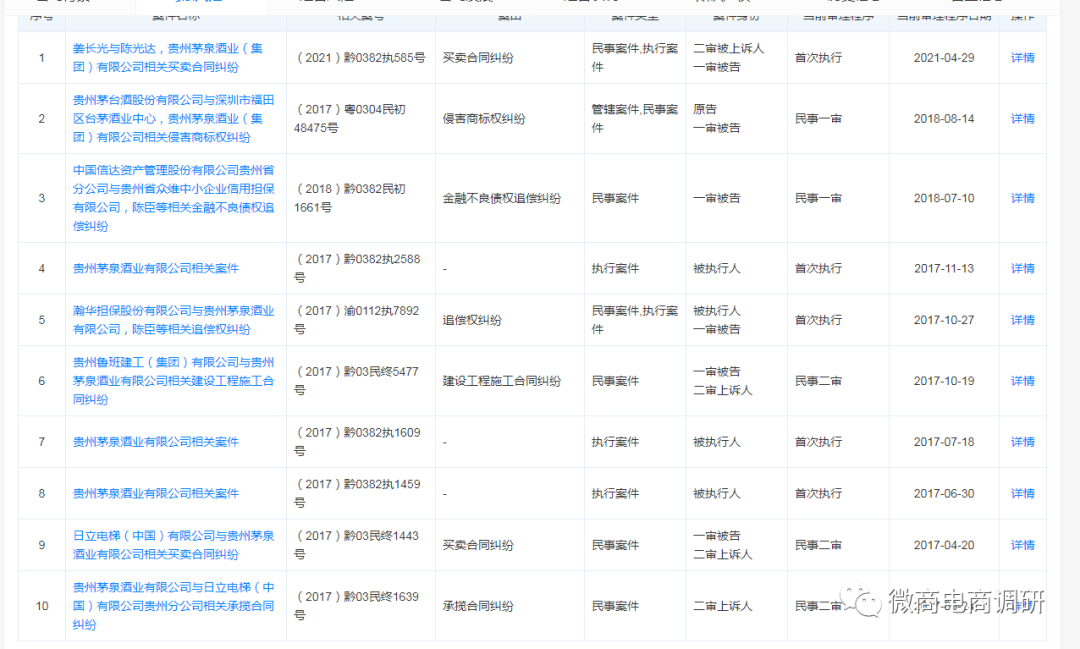Open case link 中国信达资产管理股份有限公司贵州省分公司
The image size is (1080, 649).
[x=174, y=198]
